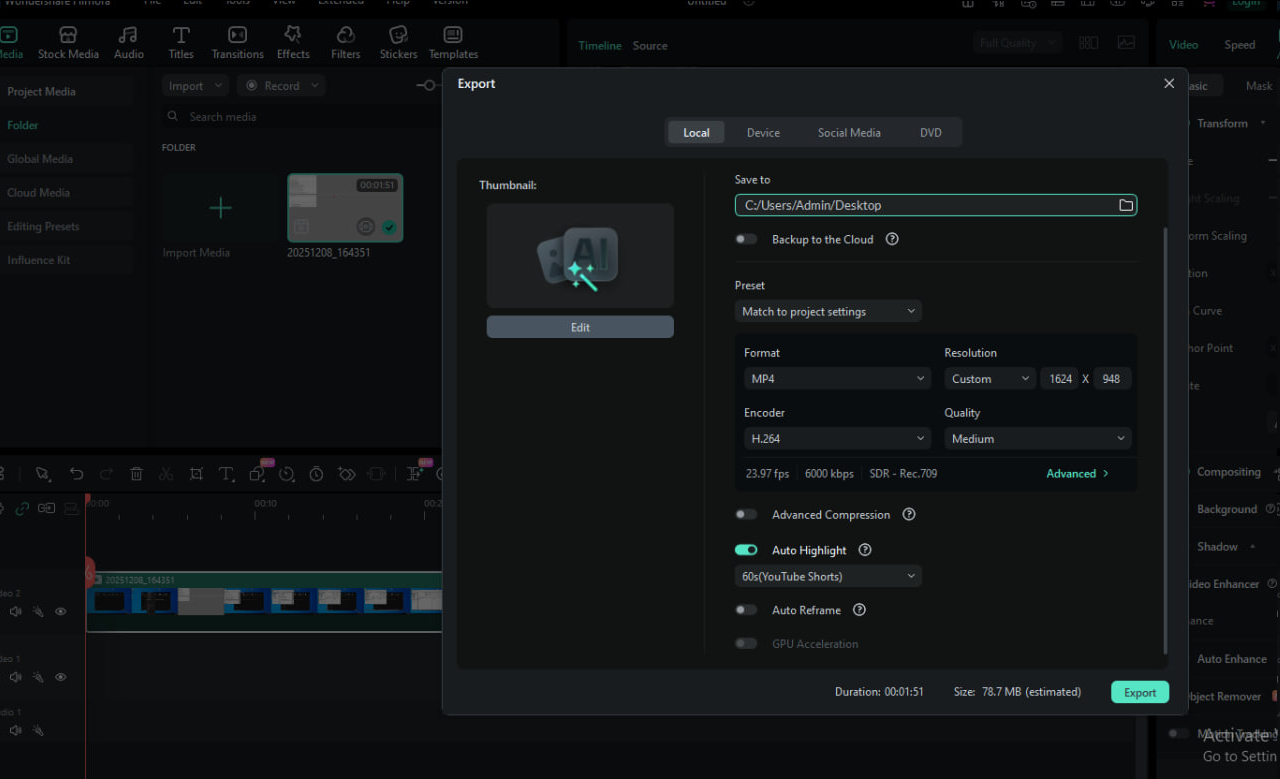Click the Speed icon in timeline toolbar
This screenshot has width=1280, height=779.
coord(287,474)
